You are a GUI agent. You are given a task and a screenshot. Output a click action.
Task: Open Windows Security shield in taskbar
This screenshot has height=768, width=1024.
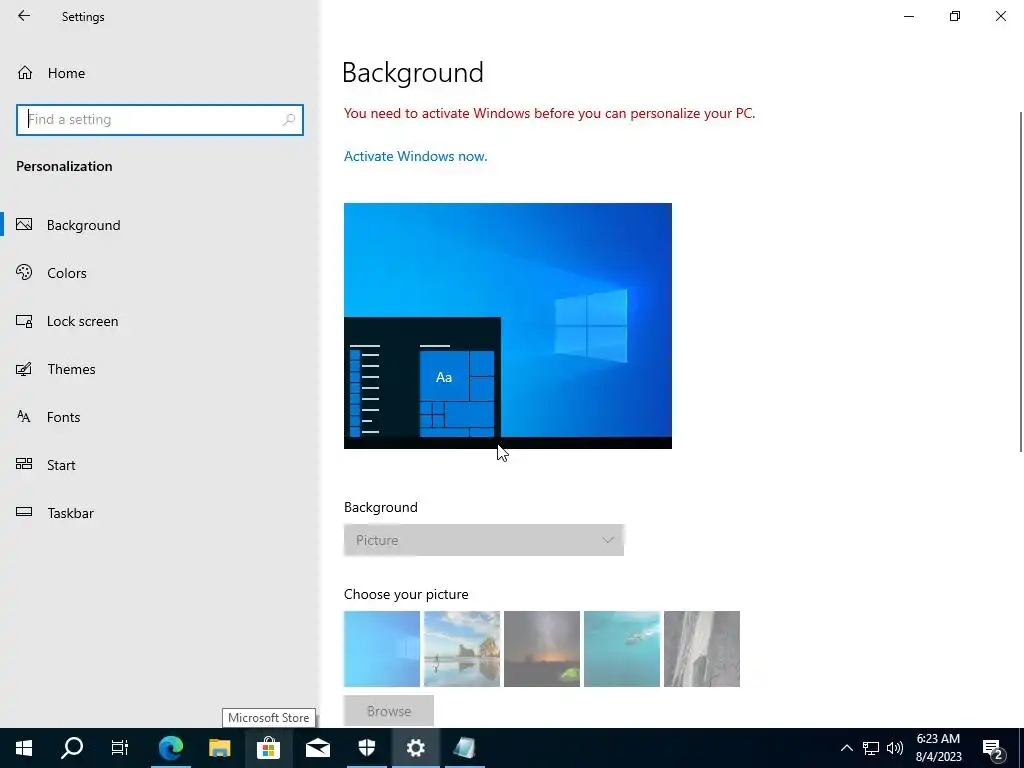[x=366, y=748]
